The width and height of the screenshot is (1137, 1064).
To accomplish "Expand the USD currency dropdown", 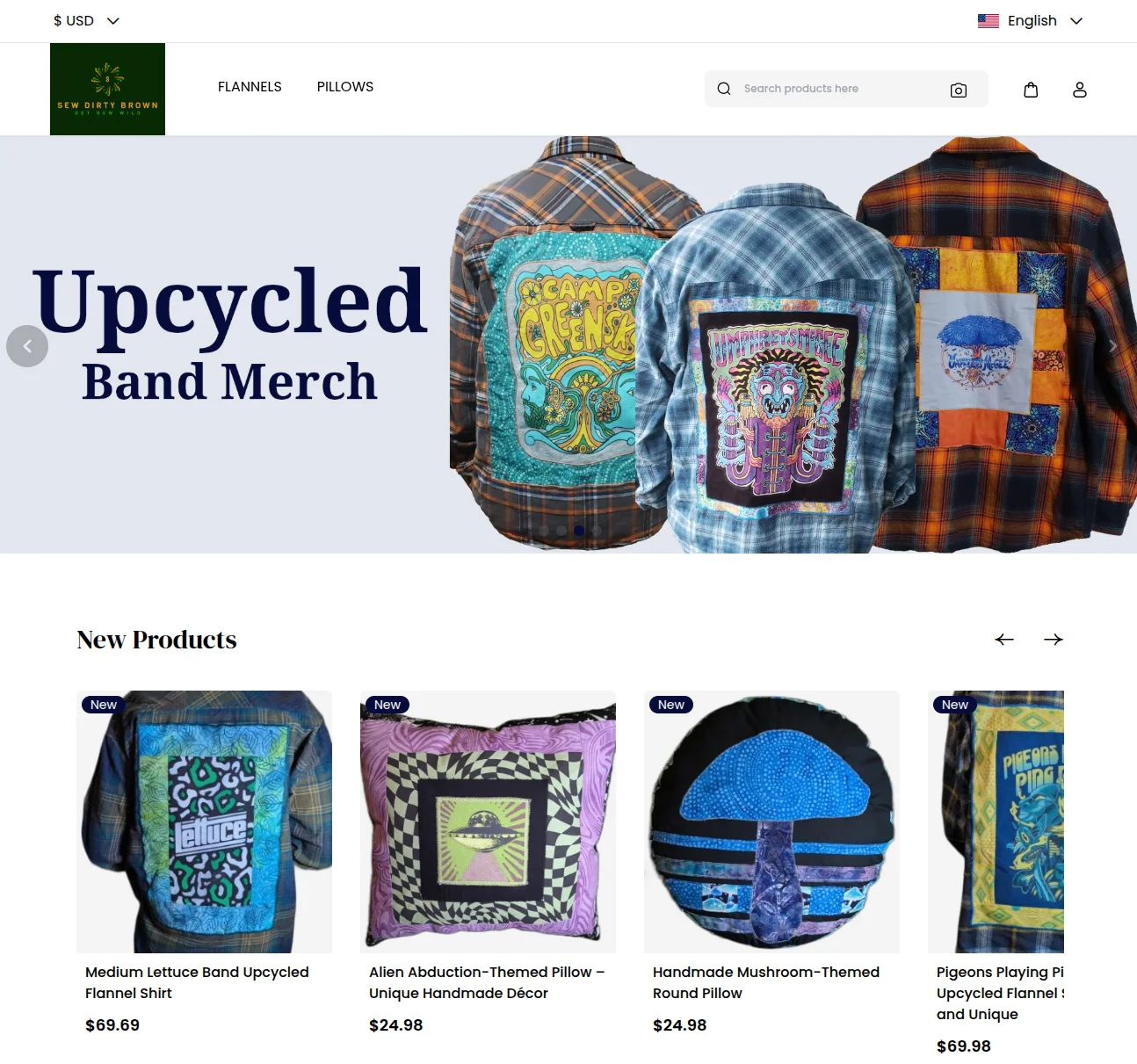I will (x=86, y=20).
